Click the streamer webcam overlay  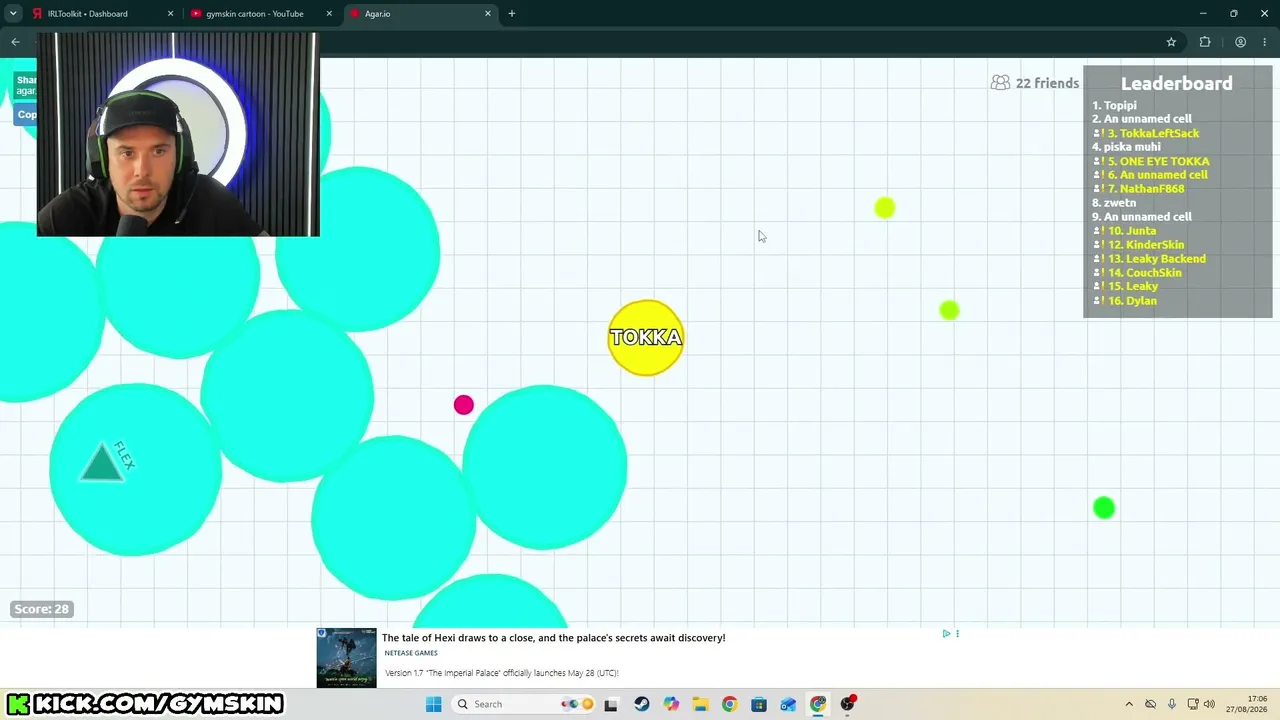pos(178,135)
